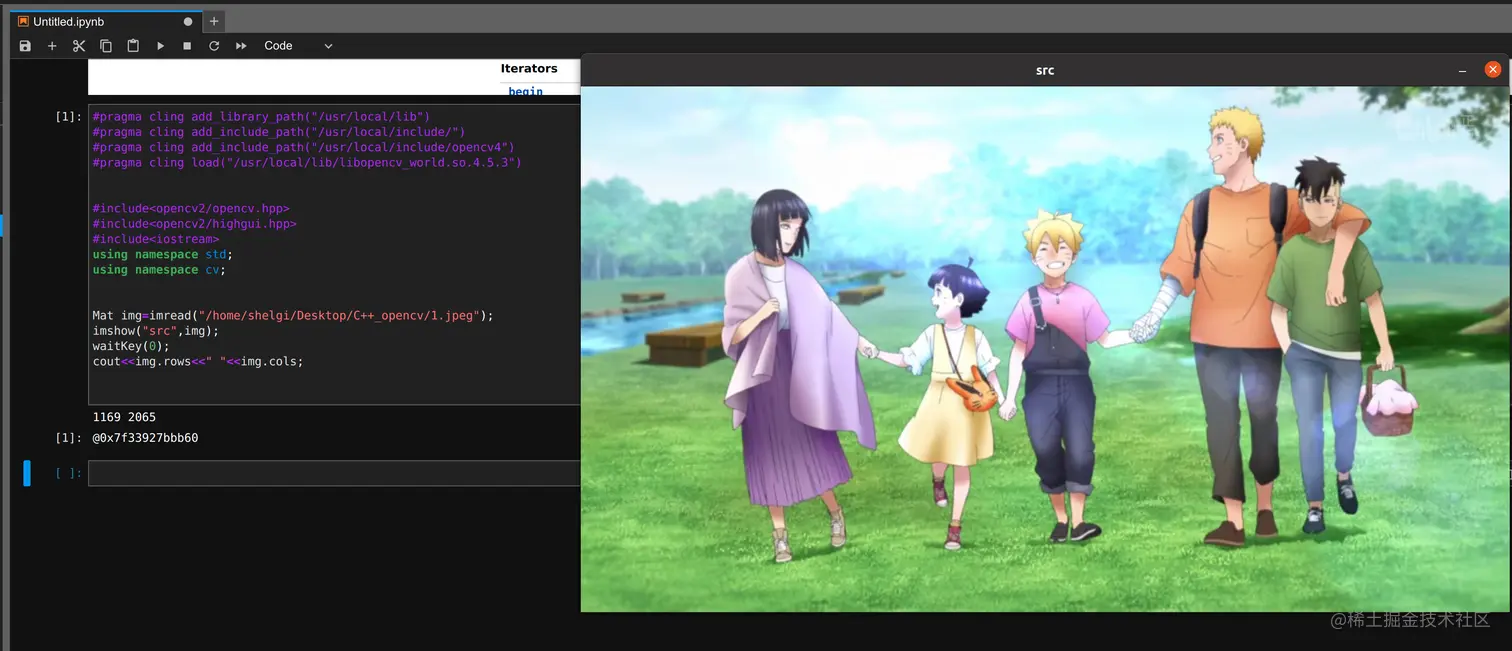Viewport: 1512px width, 651px height.
Task: Click the src window title bar
Action: click(x=1044, y=70)
